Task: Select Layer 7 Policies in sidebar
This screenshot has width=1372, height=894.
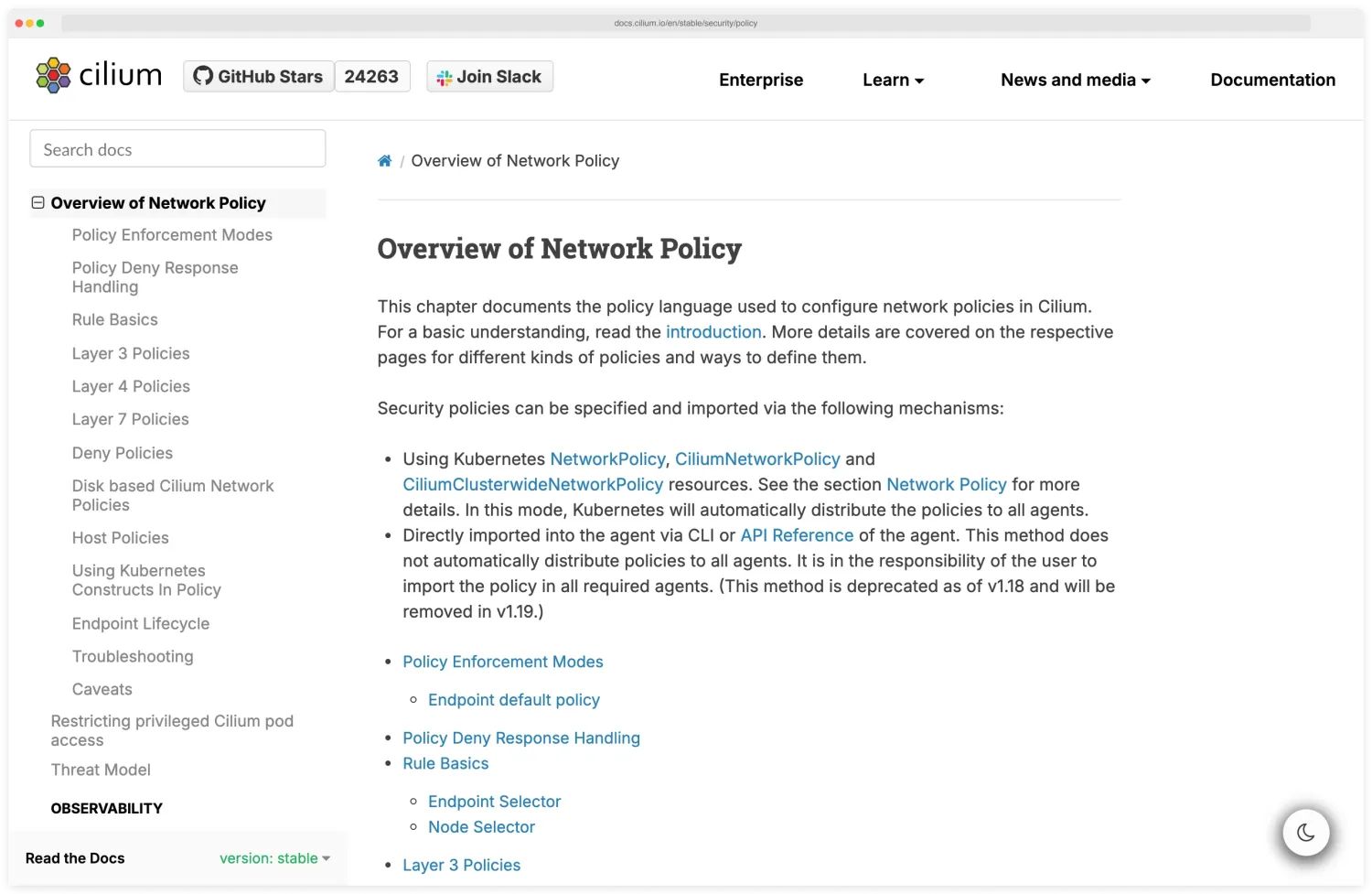Action: (131, 419)
